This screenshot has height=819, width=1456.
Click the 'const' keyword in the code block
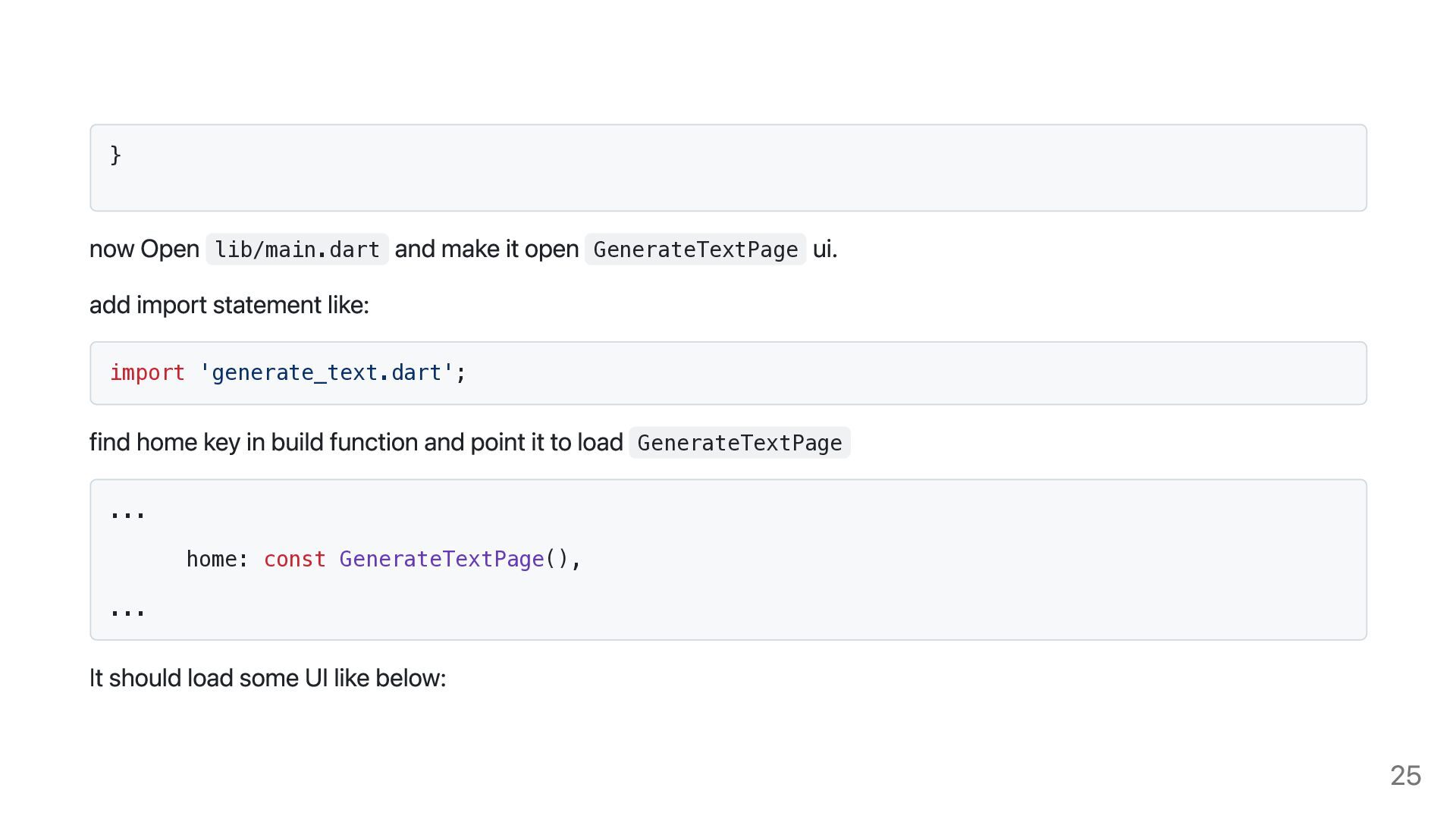click(x=294, y=559)
